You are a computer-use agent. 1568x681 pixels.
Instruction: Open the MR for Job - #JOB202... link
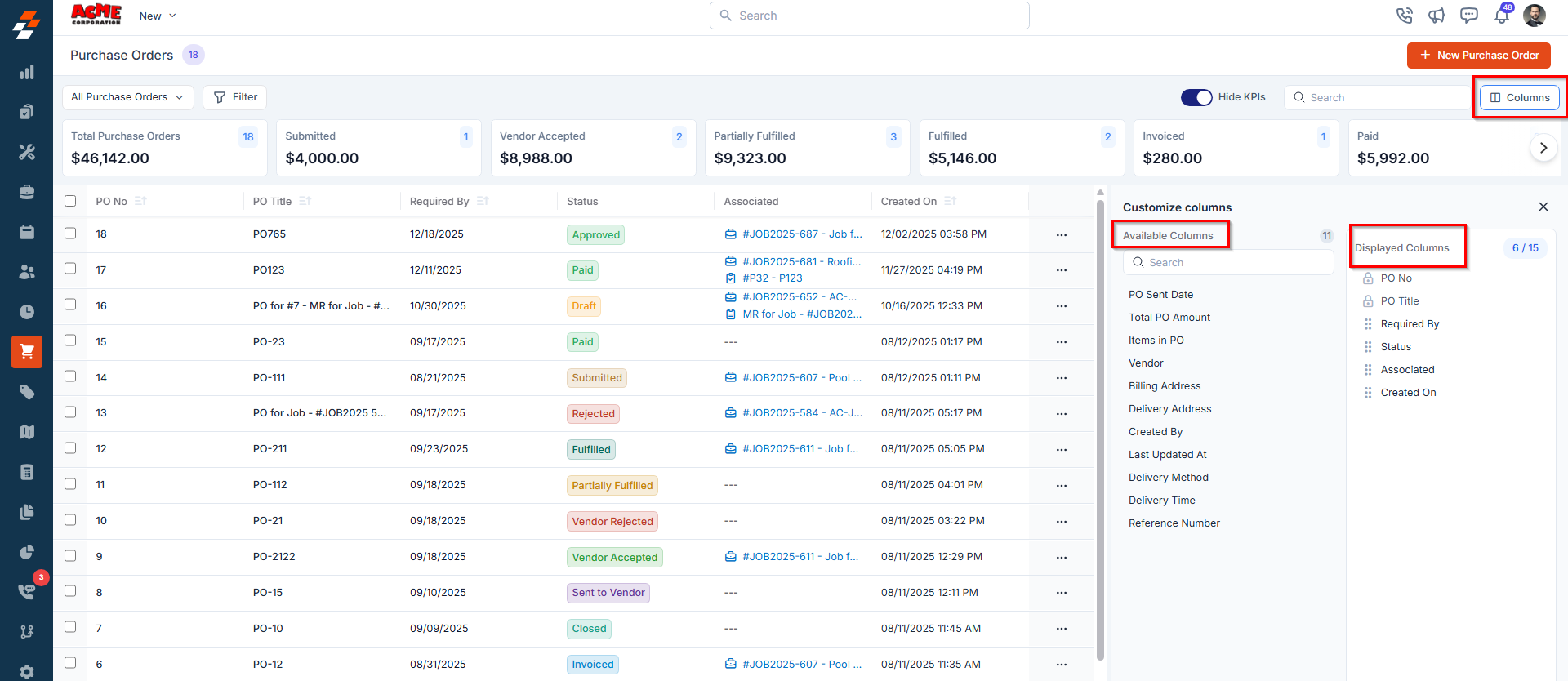[x=802, y=314]
